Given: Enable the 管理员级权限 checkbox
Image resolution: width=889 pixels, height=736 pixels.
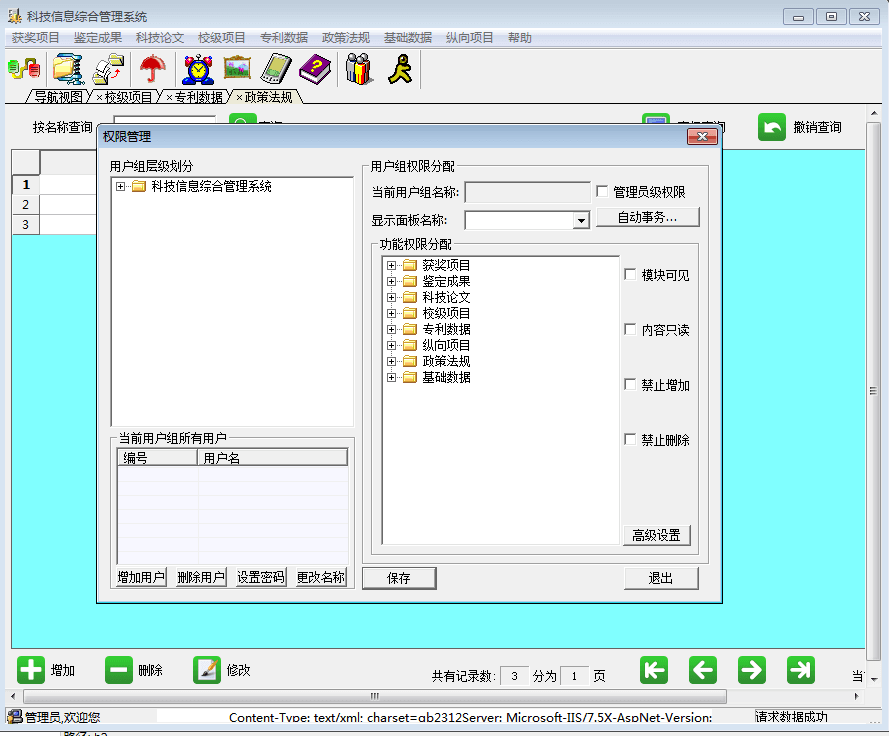Looking at the screenshot, I should point(602,191).
